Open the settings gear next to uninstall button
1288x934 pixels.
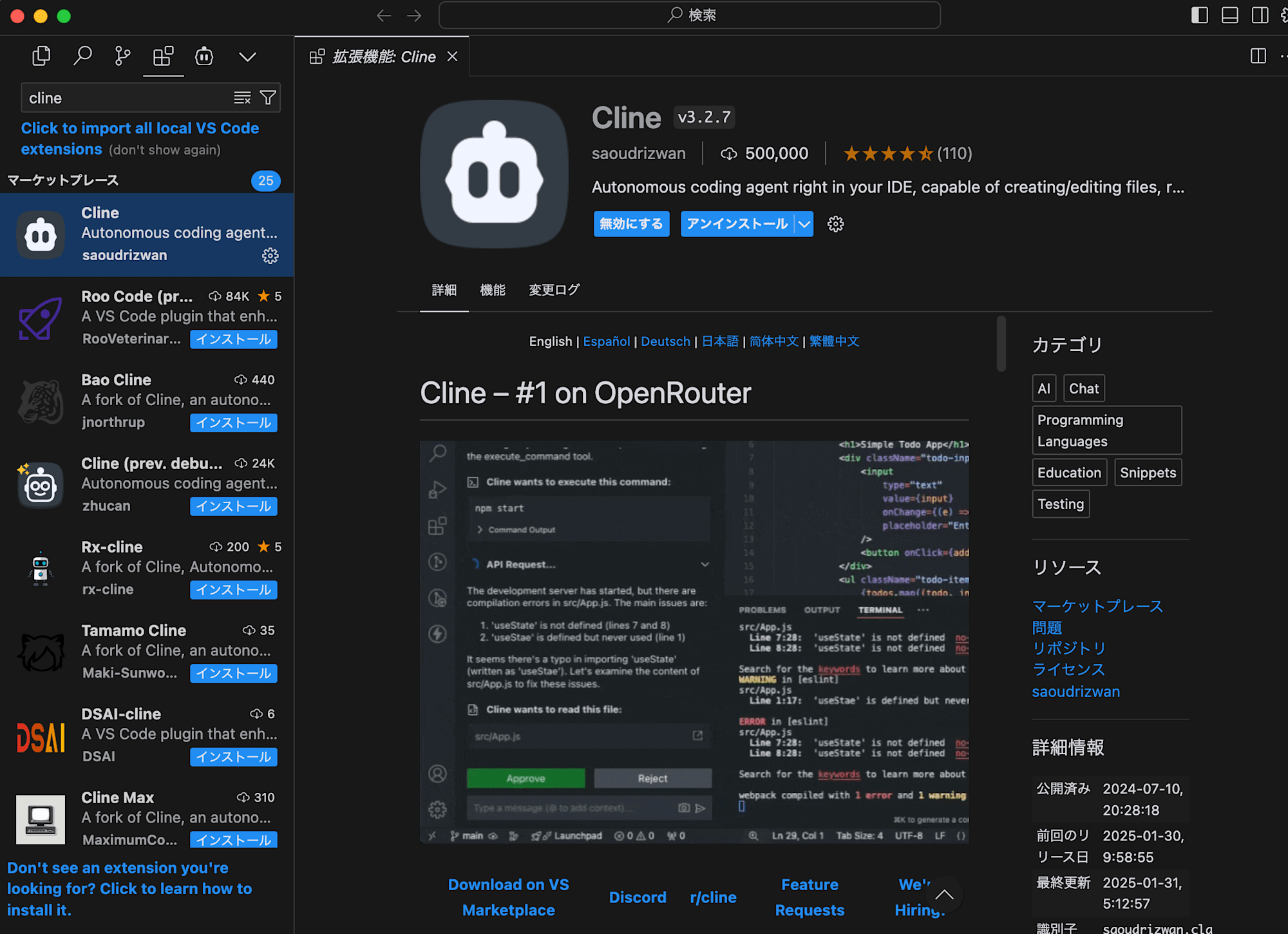(835, 224)
